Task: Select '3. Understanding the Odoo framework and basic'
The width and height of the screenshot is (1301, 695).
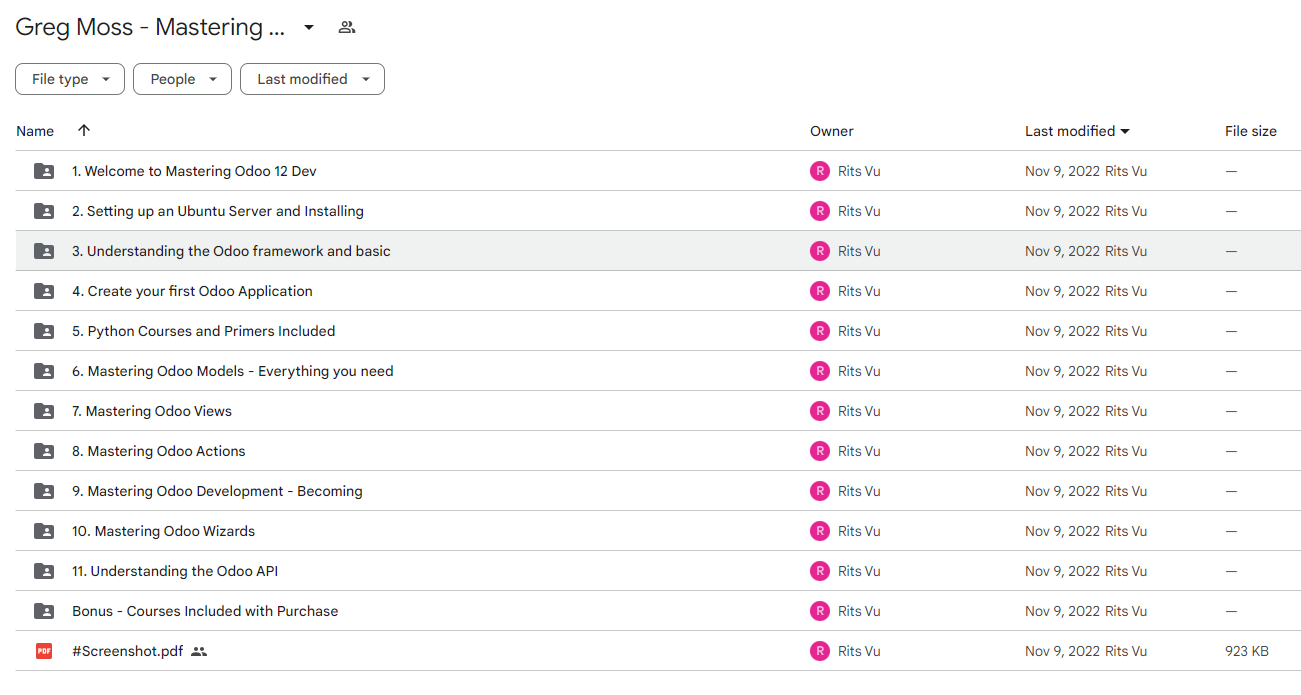Action: (x=231, y=251)
